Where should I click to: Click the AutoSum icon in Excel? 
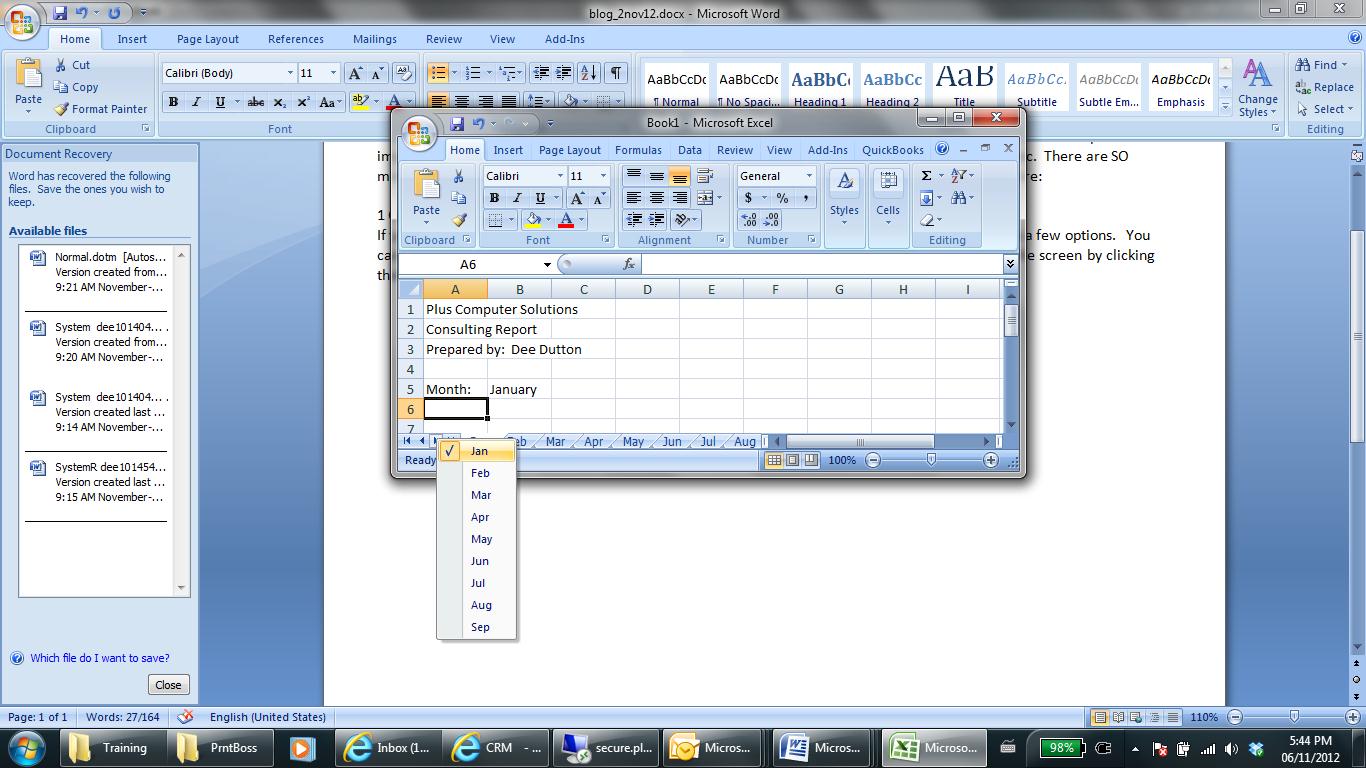[926, 174]
